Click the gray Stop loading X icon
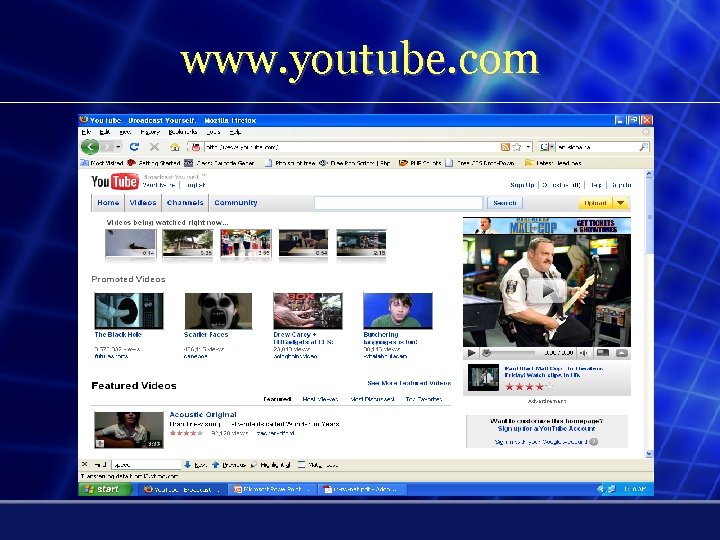The width and height of the screenshot is (720, 540). click(x=154, y=147)
